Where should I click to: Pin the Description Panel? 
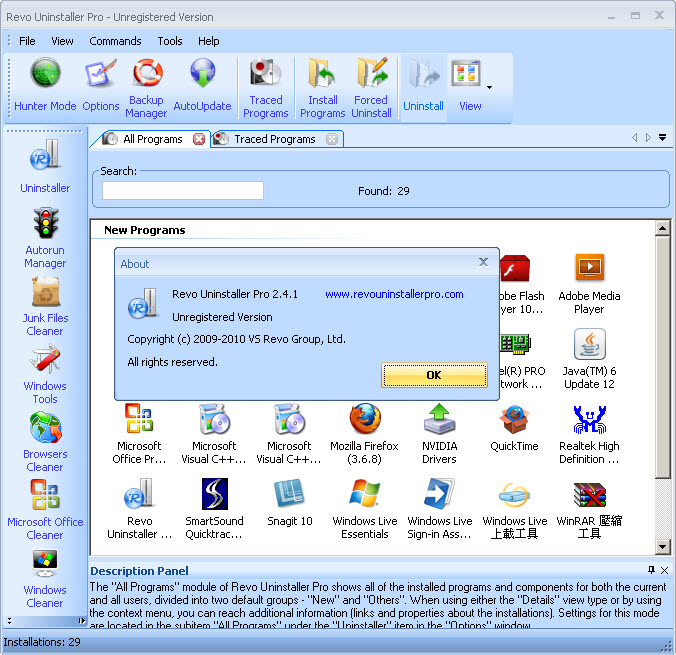tap(651, 570)
